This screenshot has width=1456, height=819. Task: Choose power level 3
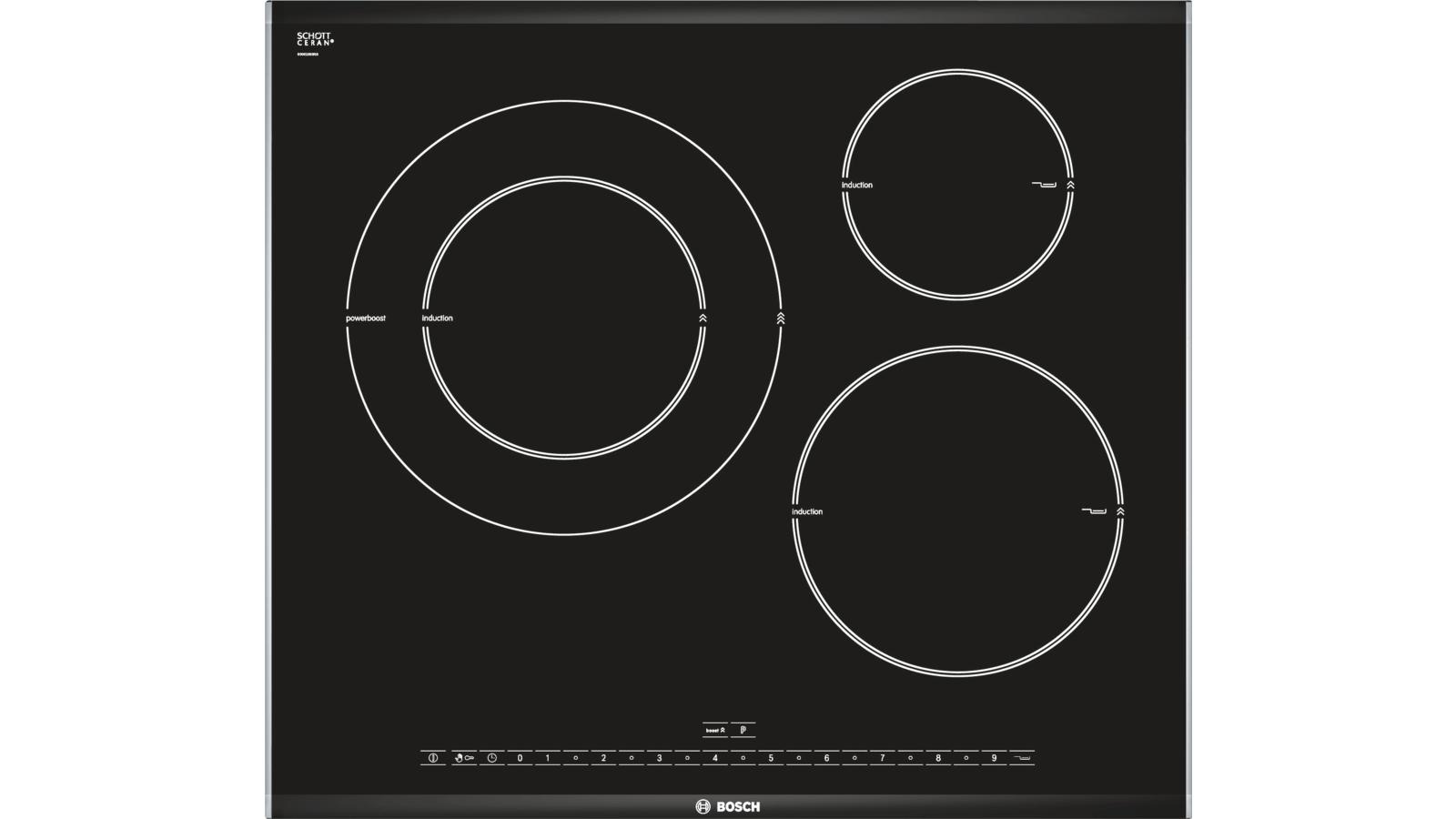click(659, 757)
